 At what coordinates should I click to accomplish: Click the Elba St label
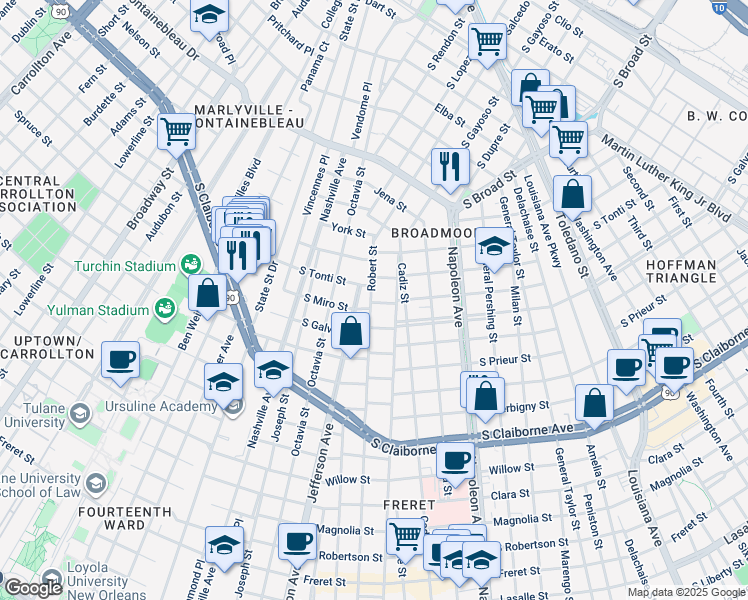click(x=450, y=115)
